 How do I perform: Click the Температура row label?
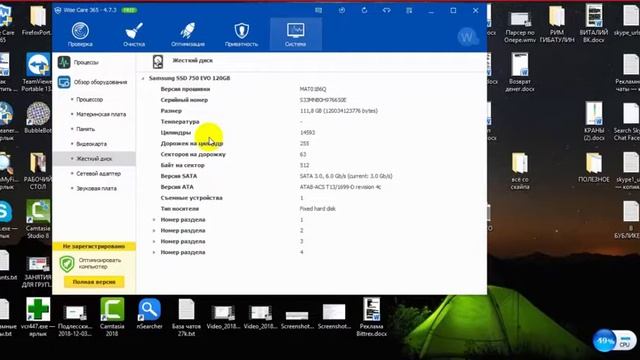(x=180, y=122)
